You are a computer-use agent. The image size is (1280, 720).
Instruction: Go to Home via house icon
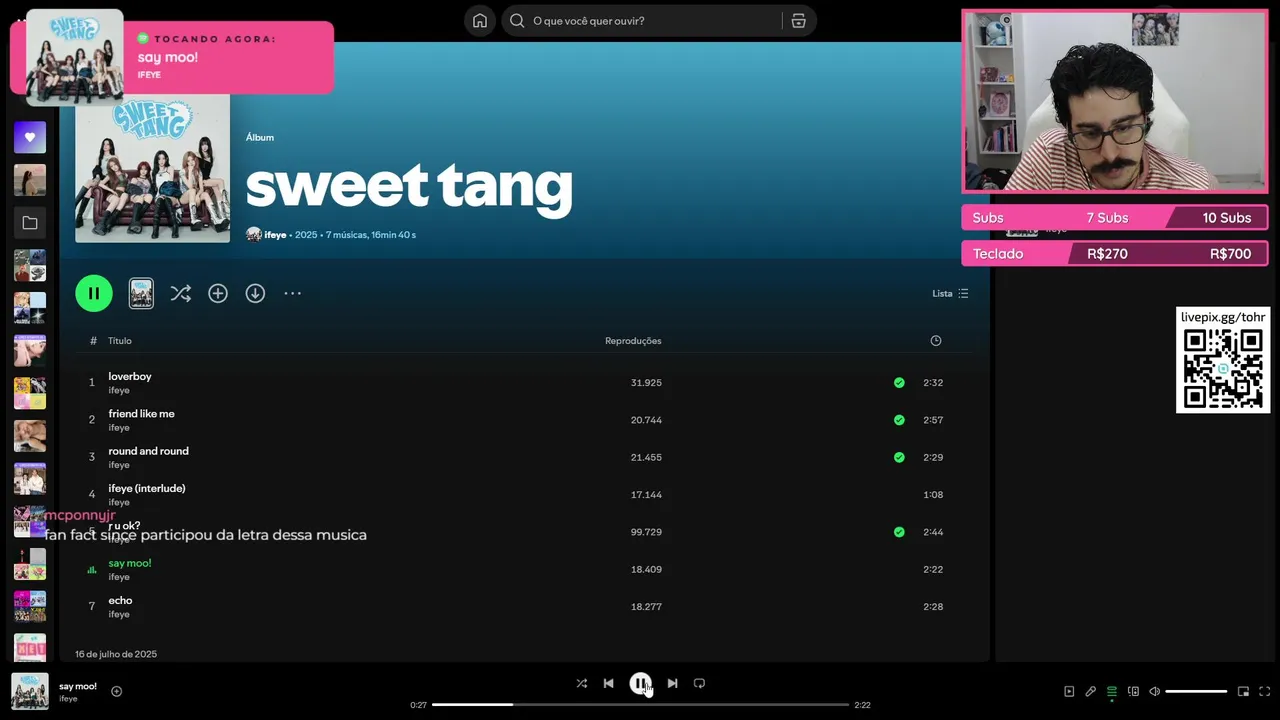(480, 21)
